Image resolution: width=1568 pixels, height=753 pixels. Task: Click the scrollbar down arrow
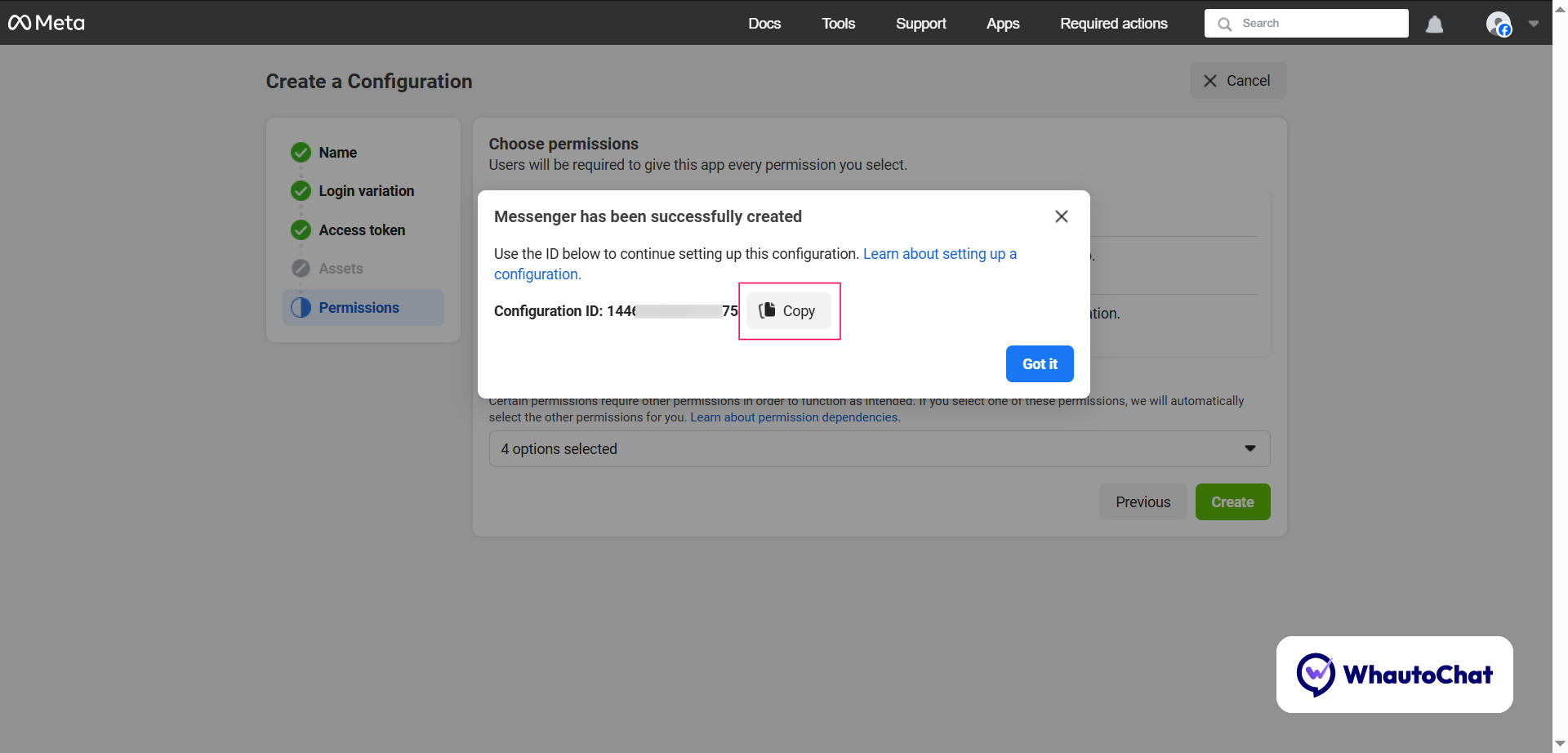tap(1558, 744)
